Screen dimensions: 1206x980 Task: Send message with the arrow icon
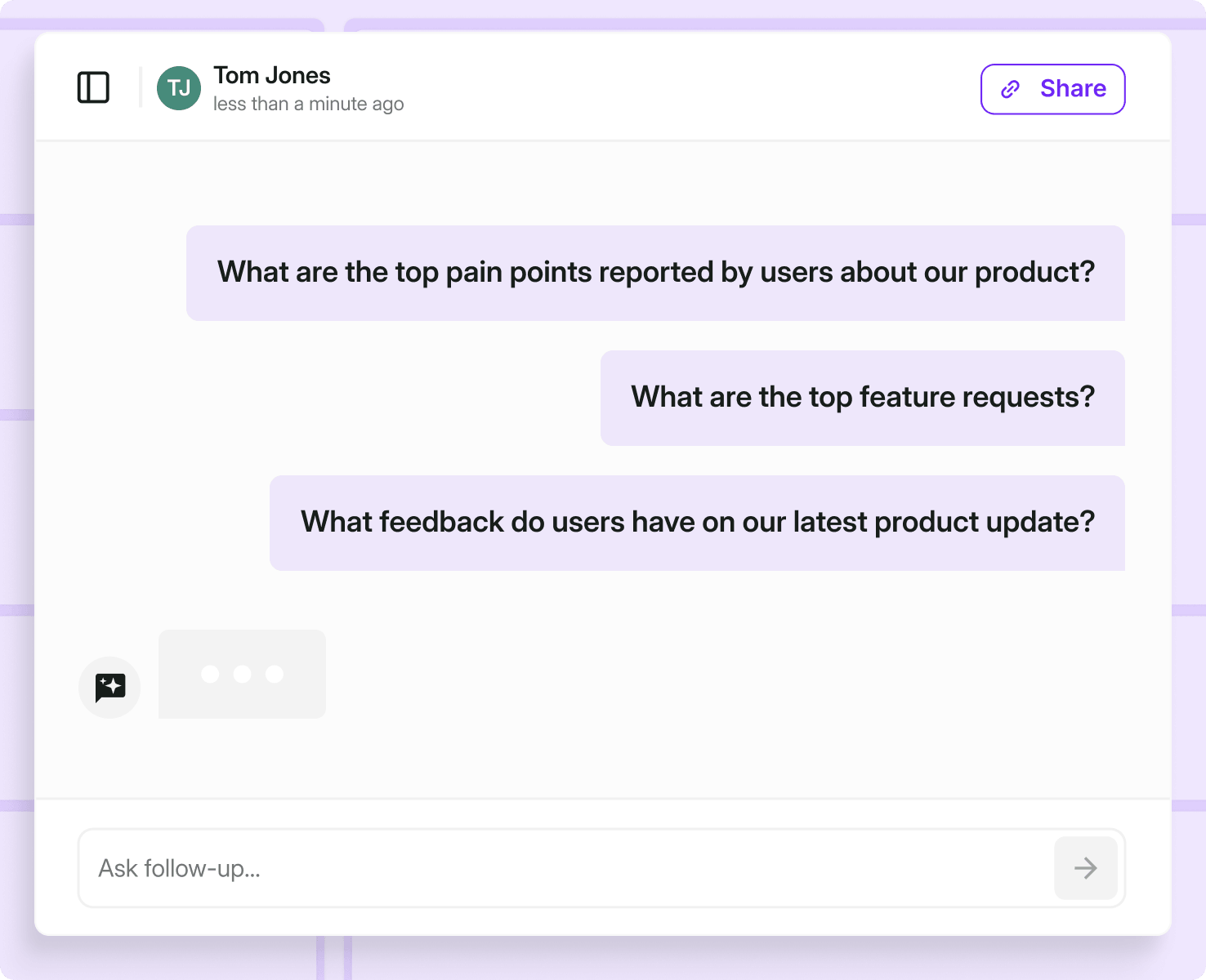tap(1085, 867)
